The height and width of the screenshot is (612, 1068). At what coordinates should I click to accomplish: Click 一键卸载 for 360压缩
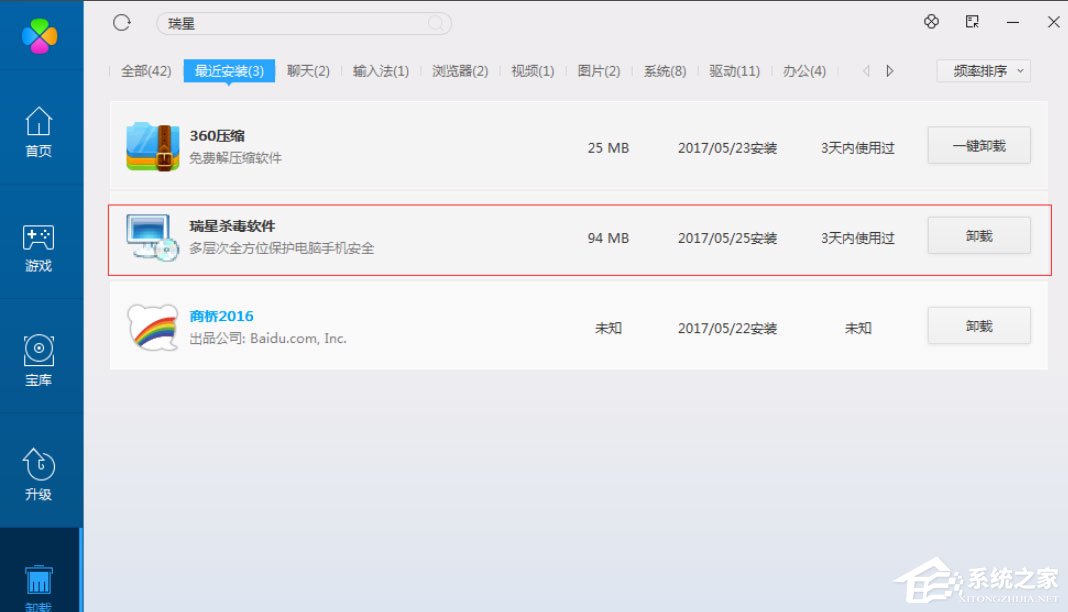point(978,144)
